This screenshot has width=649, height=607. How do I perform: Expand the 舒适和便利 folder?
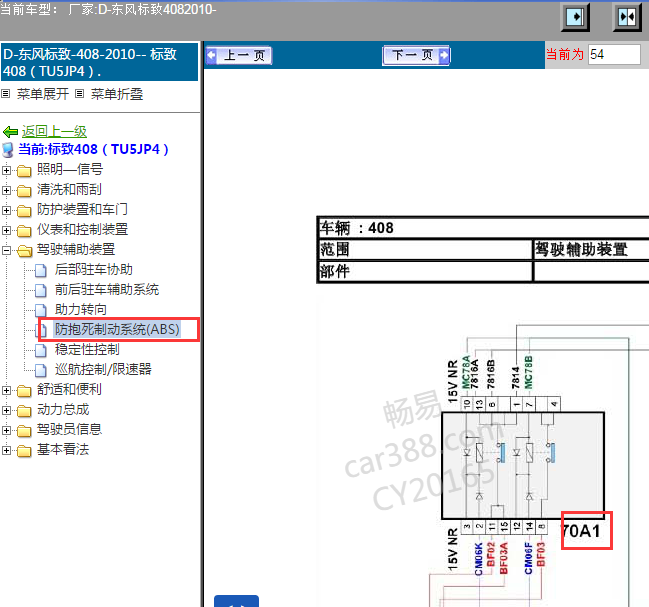[6, 390]
